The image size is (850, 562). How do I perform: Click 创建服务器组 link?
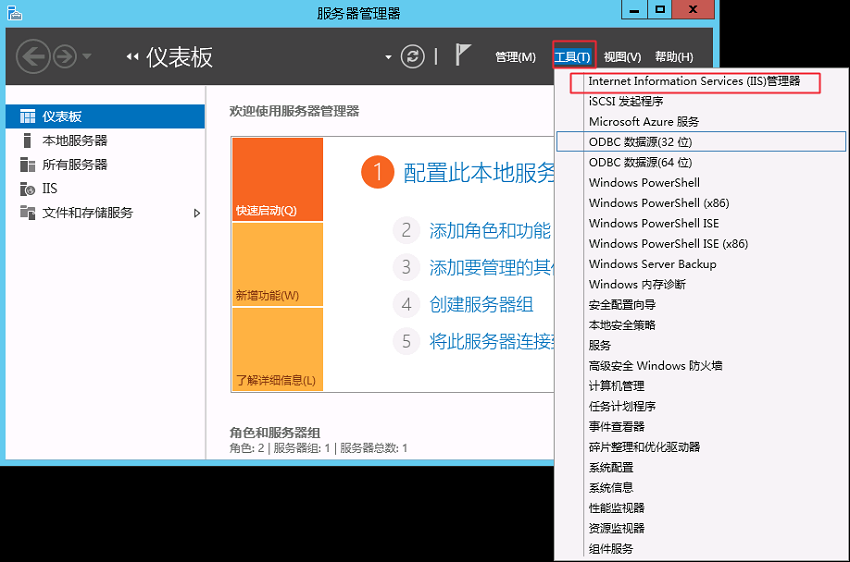coord(481,305)
